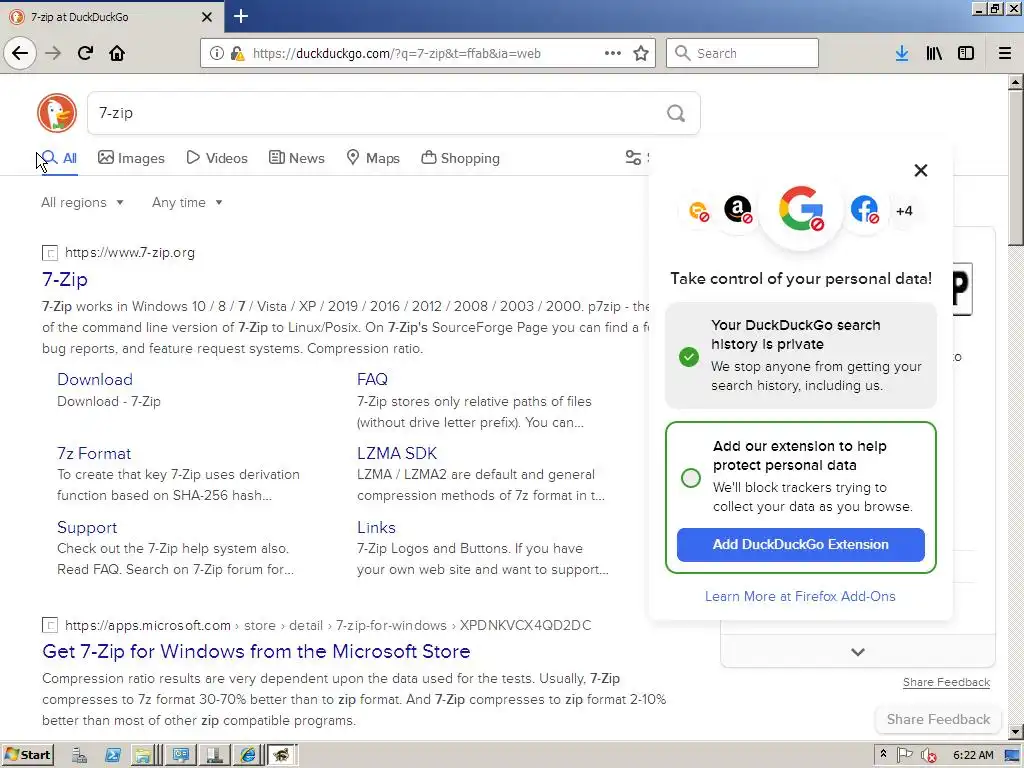Open the Support sitelink

click(x=87, y=528)
